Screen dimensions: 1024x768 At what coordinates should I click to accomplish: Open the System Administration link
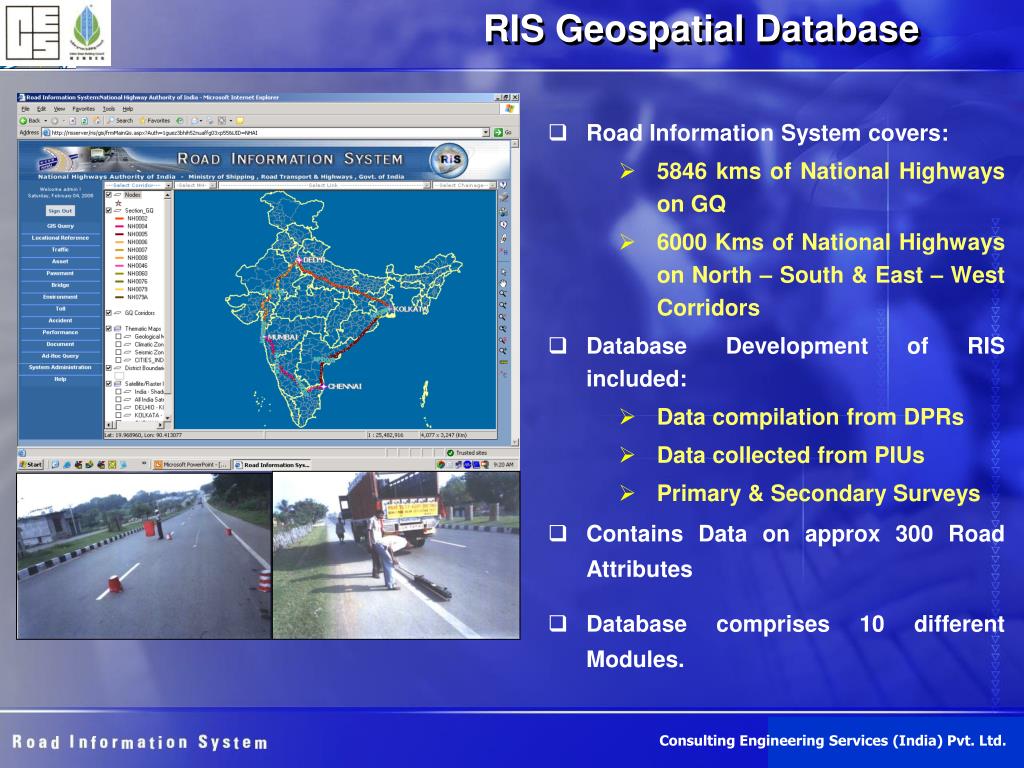[60, 367]
